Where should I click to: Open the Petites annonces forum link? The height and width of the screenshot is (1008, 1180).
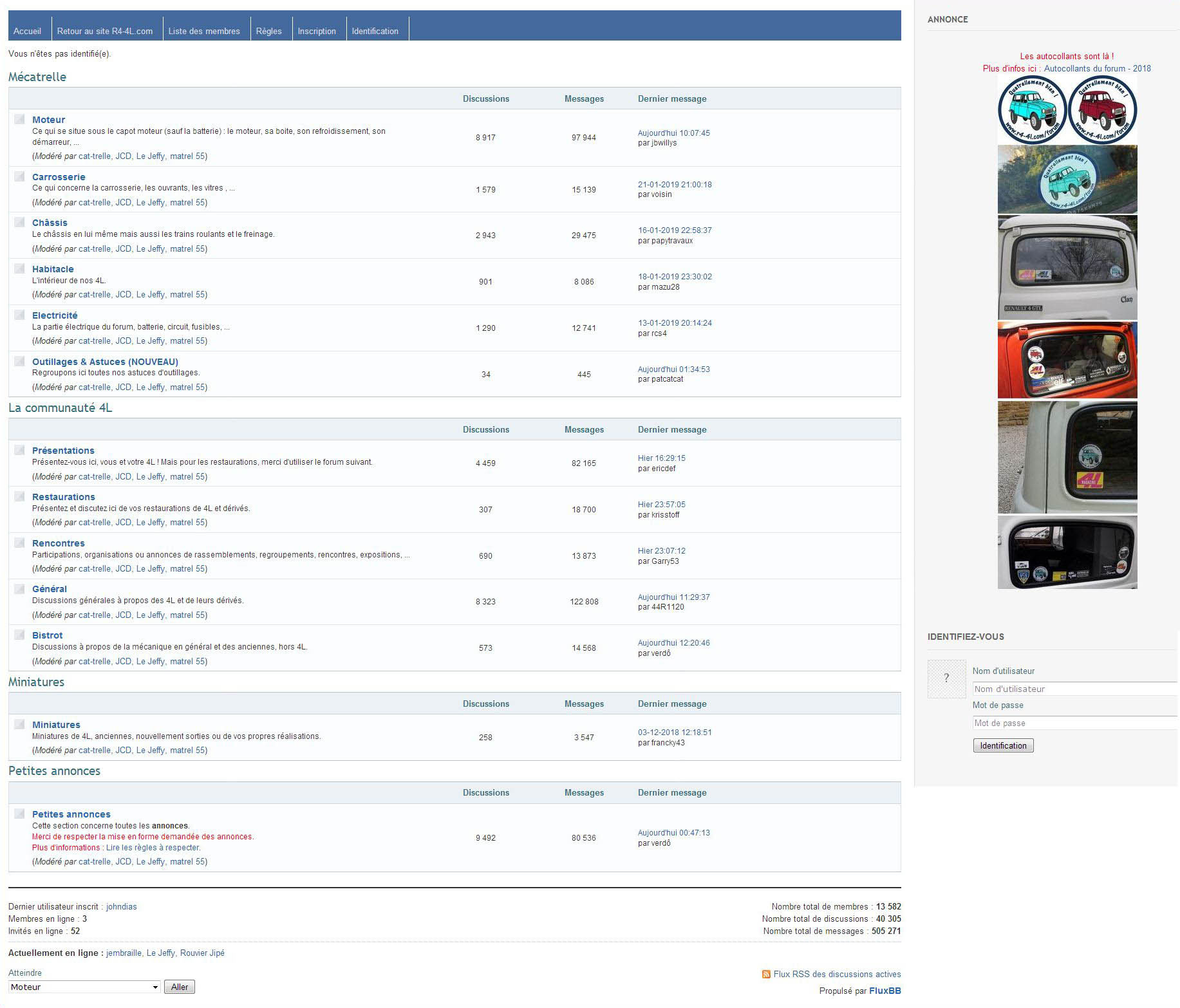(71, 814)
